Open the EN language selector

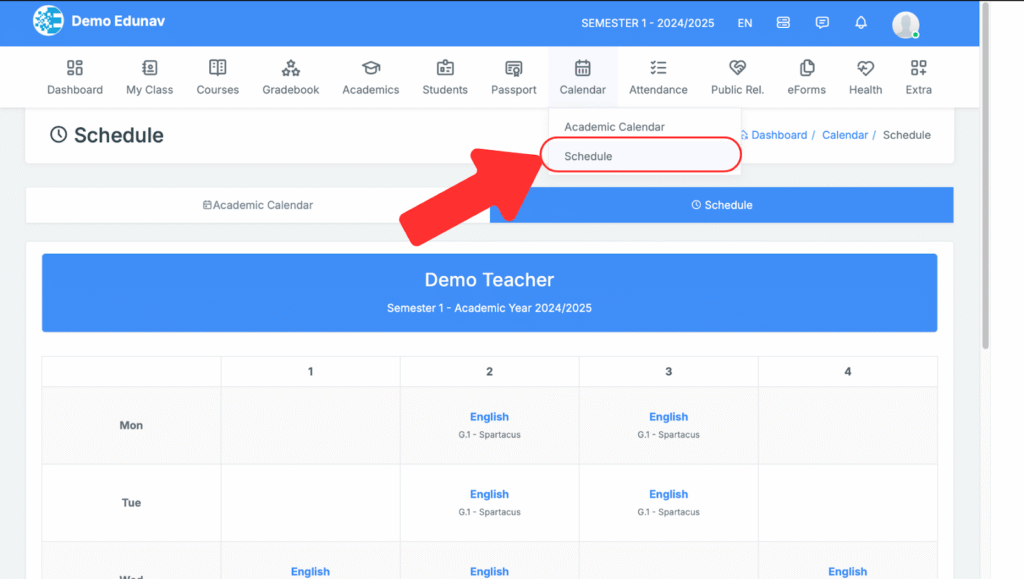coord(745,23)
